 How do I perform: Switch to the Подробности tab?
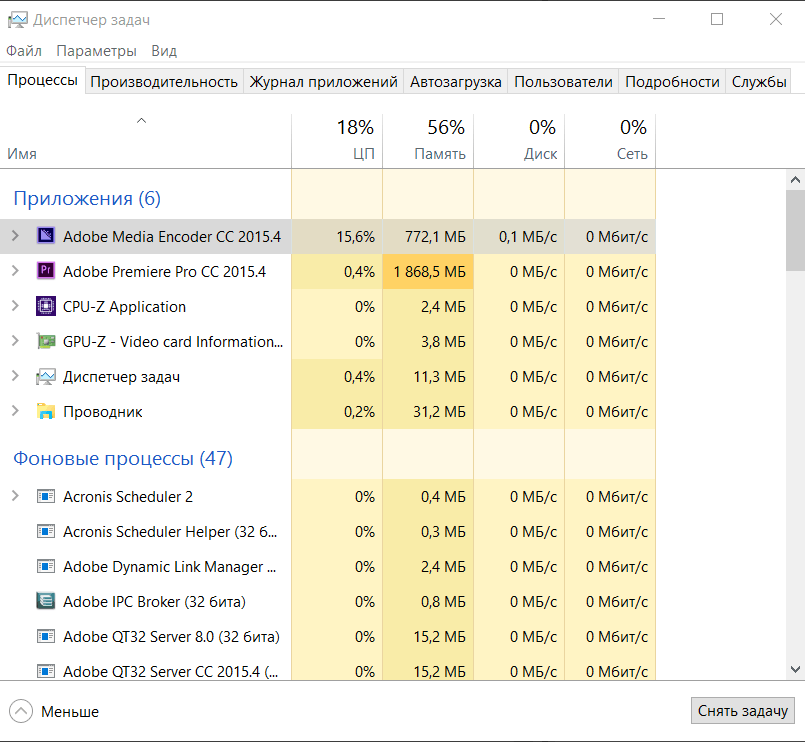672,82
